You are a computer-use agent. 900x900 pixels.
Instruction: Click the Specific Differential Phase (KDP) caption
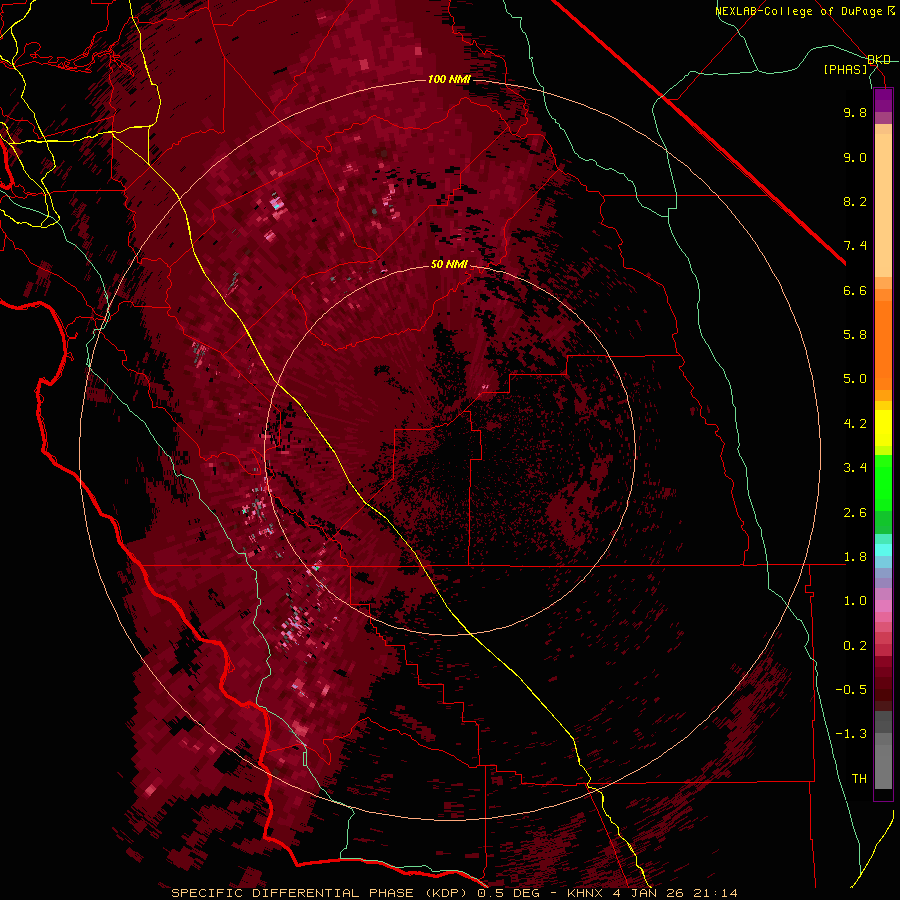click(x=454, y=893)
